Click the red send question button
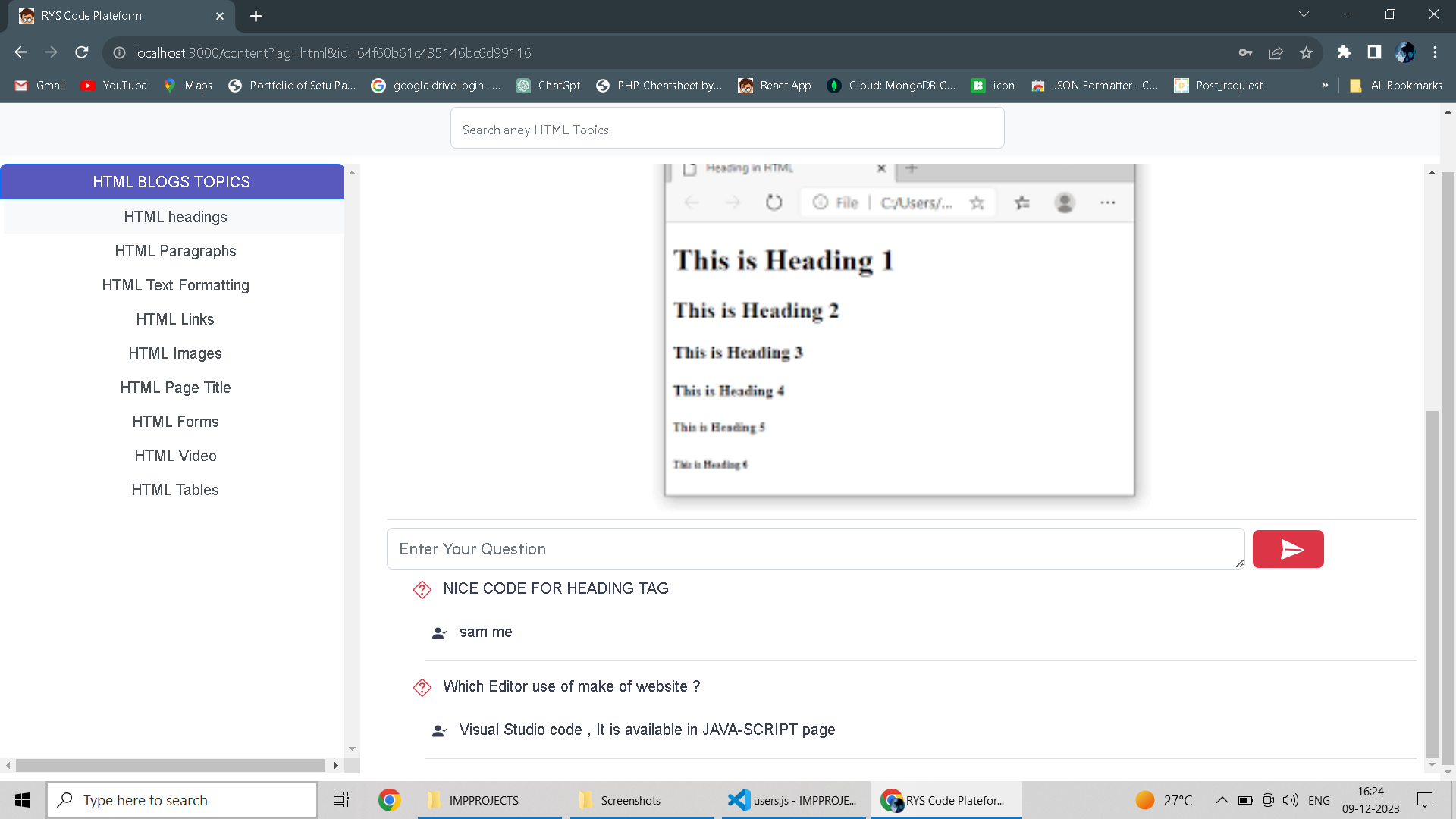1456x819 pixels. click(1288, 549)
